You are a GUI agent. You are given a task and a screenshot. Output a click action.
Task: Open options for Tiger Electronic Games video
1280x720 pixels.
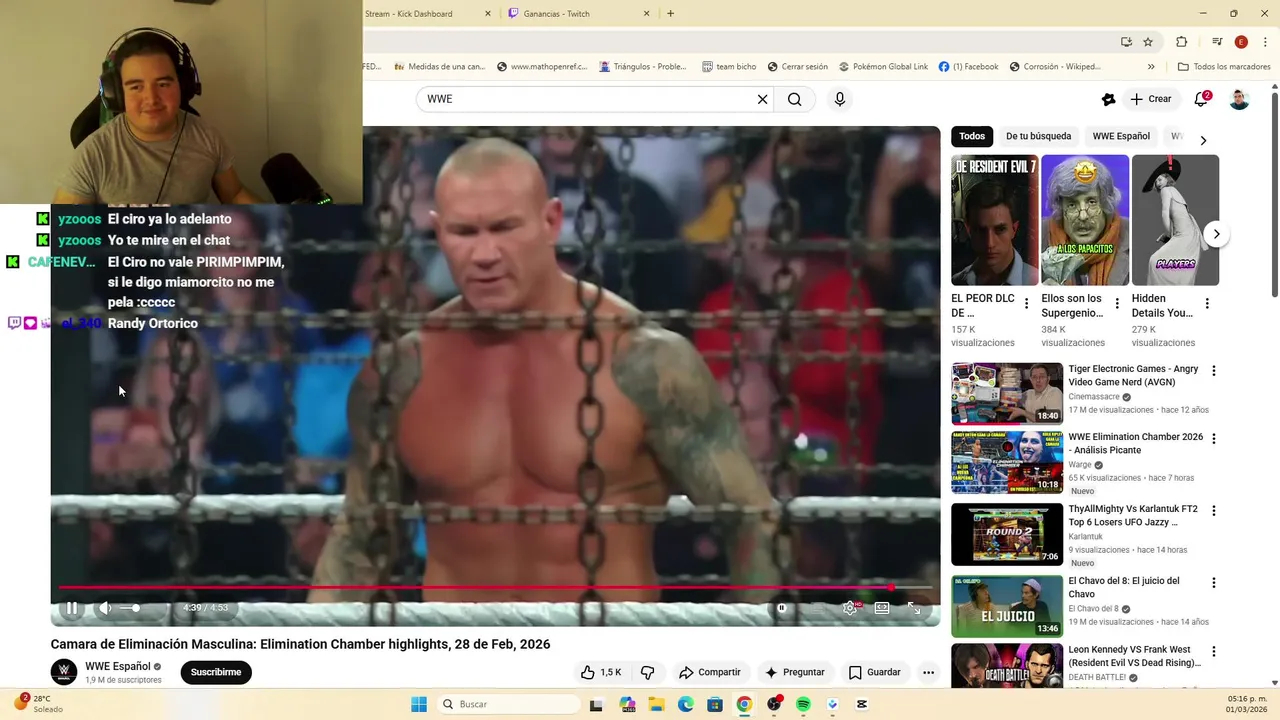(1214, 371)
